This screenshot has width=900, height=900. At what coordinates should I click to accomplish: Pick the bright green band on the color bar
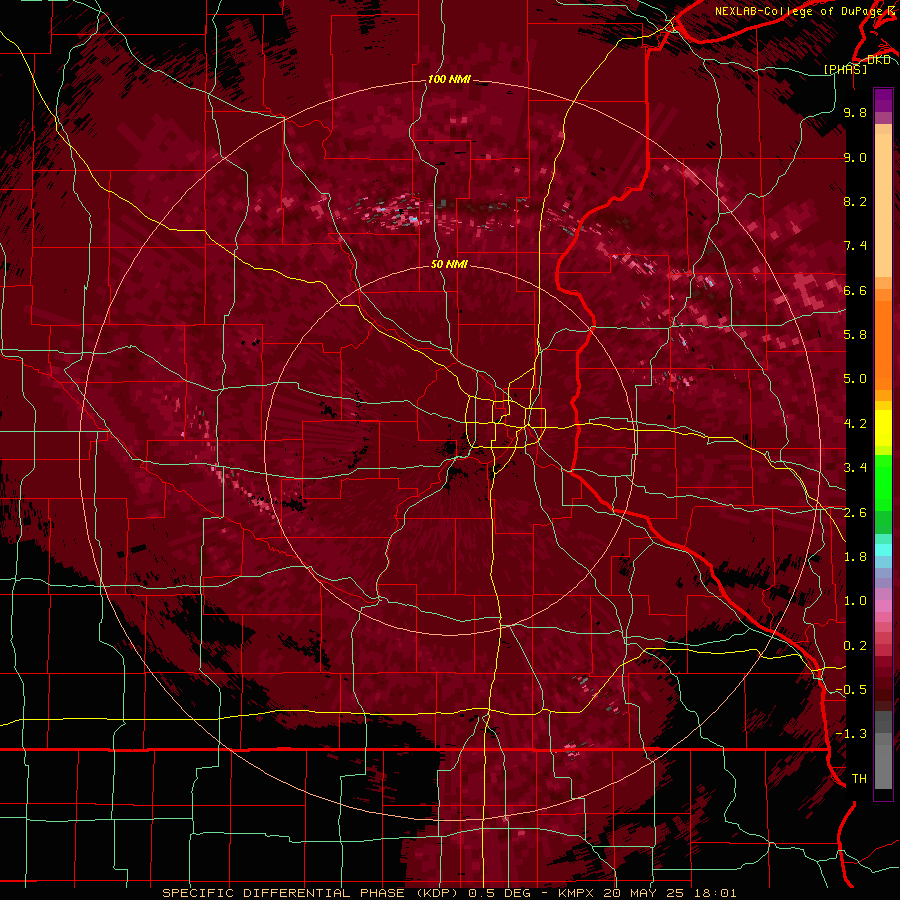click(883, 483)
